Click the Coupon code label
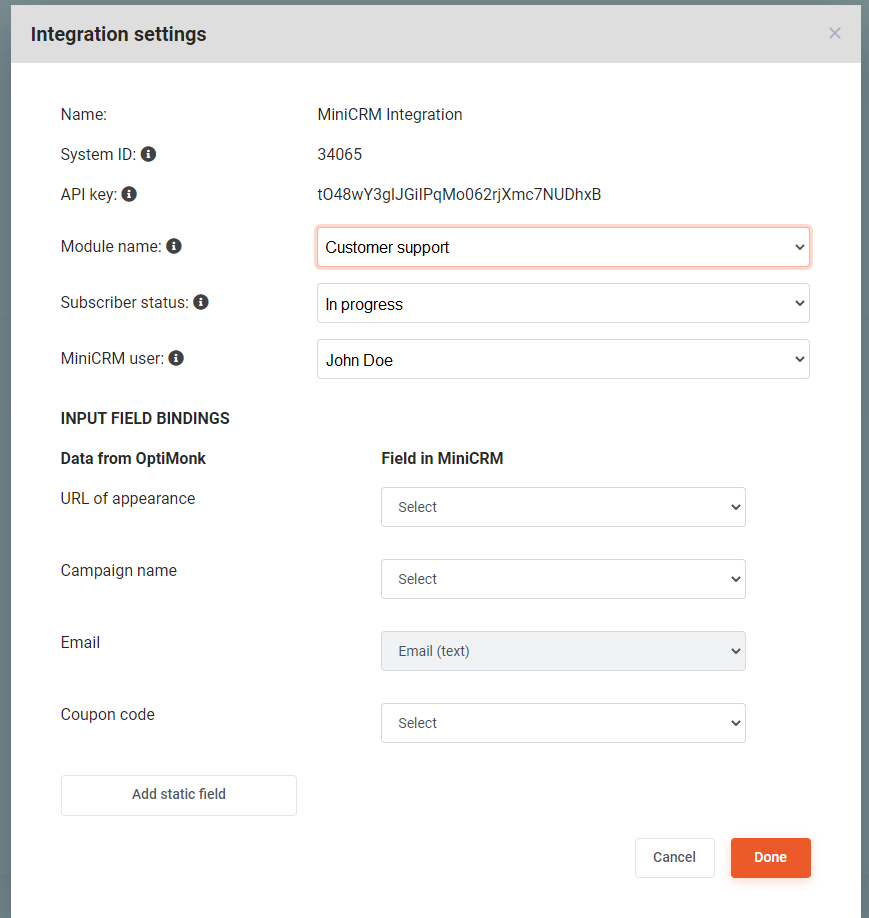Image resolution: width=869 pixels, height=918 pixels. [x=108, y=714]
